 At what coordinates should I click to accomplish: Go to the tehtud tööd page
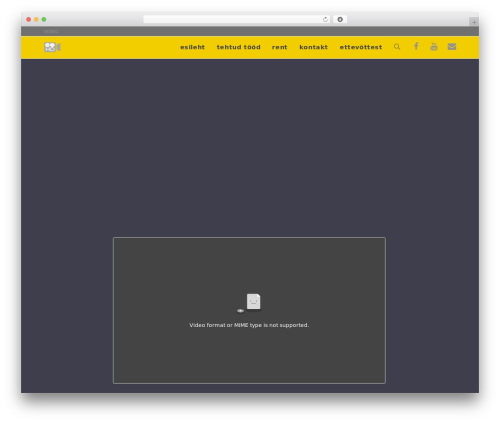click(238, 47)
